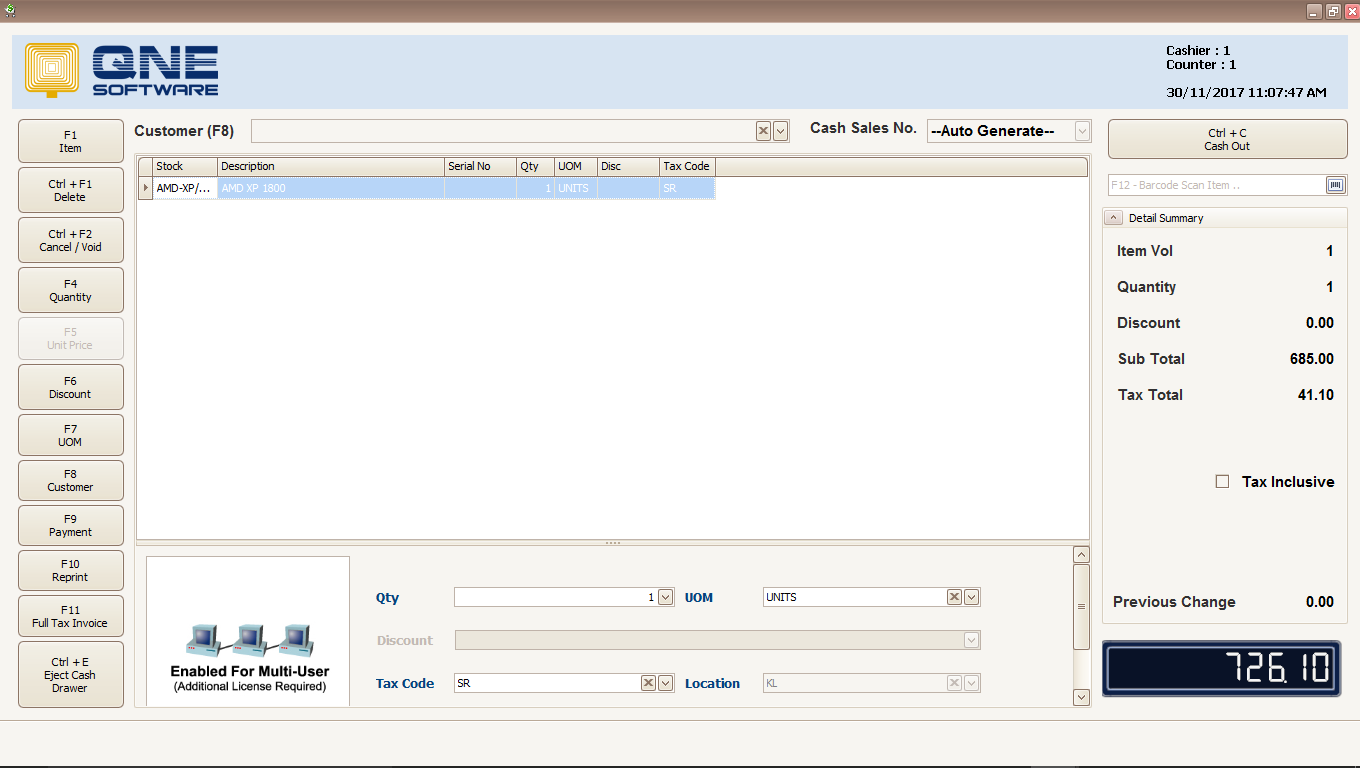The height and width of the screenshot is (768, 1360).
Task: Click the QNE Software logo
Action: click(122, 71)
